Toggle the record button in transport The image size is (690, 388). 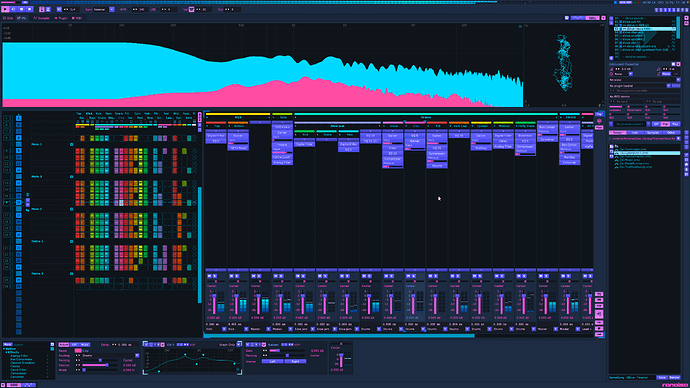(29, 9)
